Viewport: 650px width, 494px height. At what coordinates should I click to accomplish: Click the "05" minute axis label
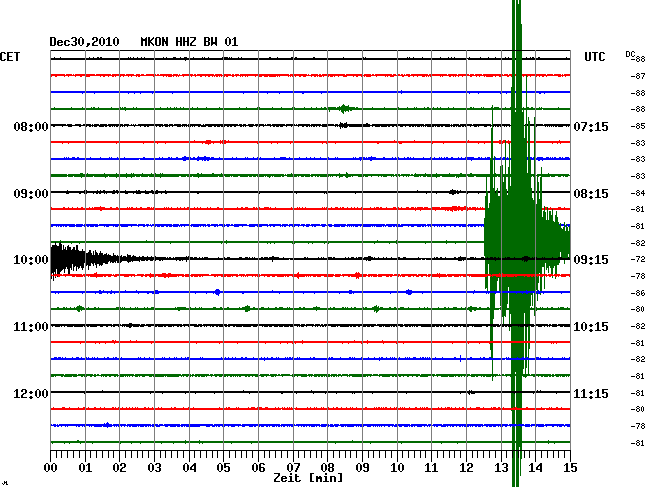click(223, 468)
